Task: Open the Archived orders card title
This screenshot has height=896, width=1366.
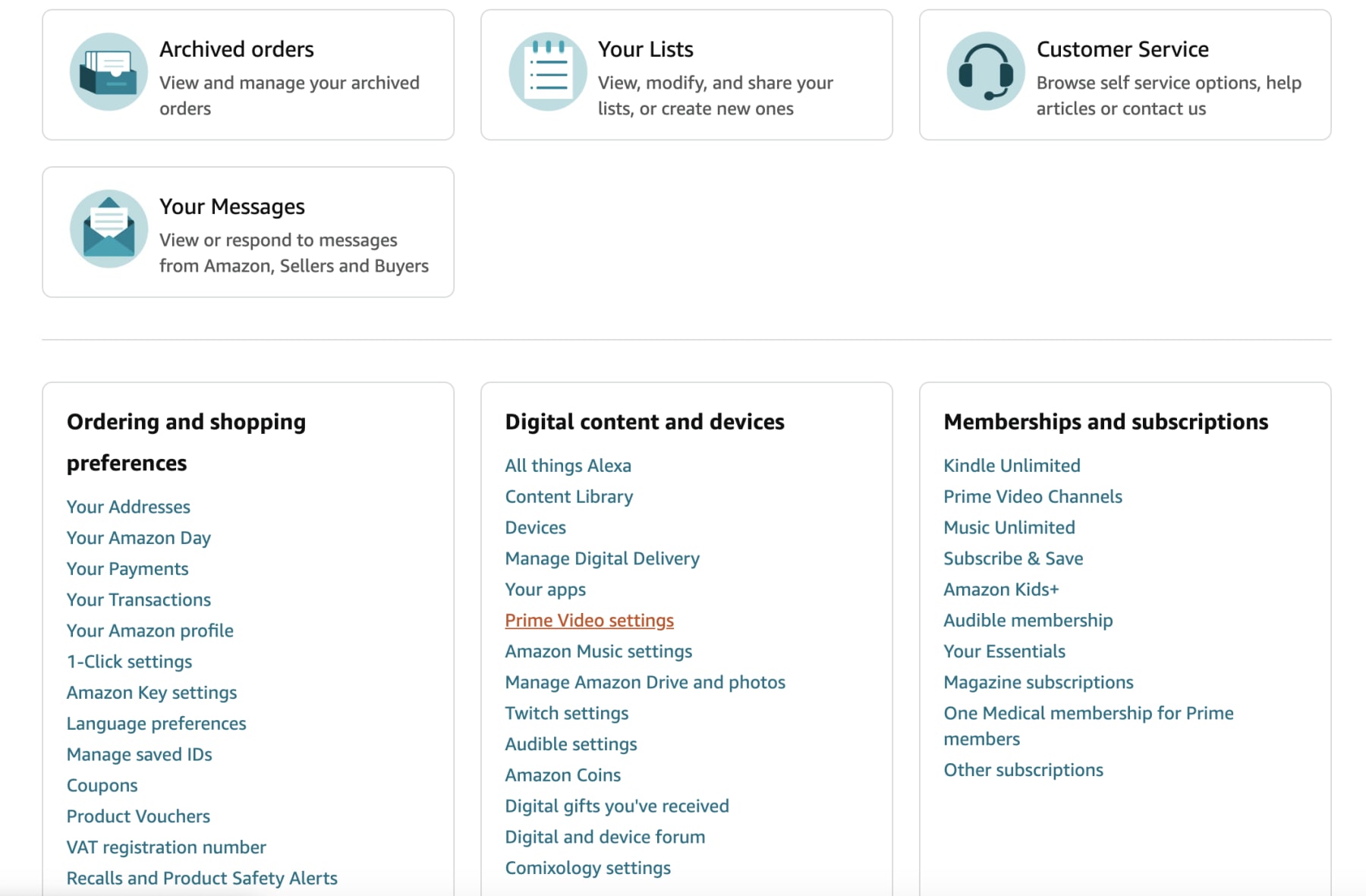Action: 236,49
